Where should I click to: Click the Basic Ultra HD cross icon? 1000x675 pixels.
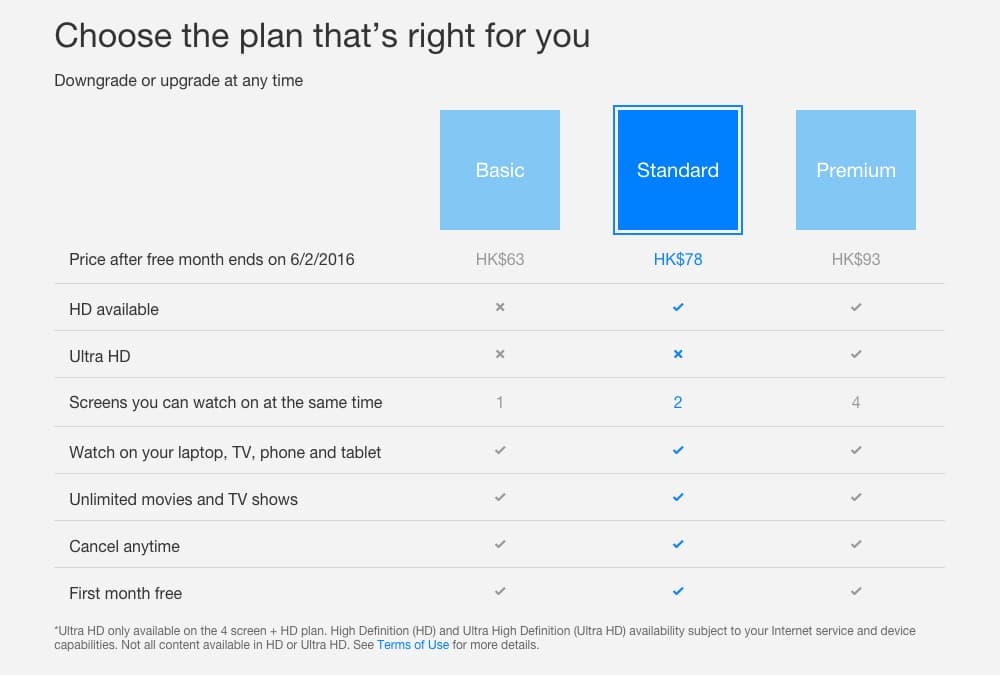[500, 354]
